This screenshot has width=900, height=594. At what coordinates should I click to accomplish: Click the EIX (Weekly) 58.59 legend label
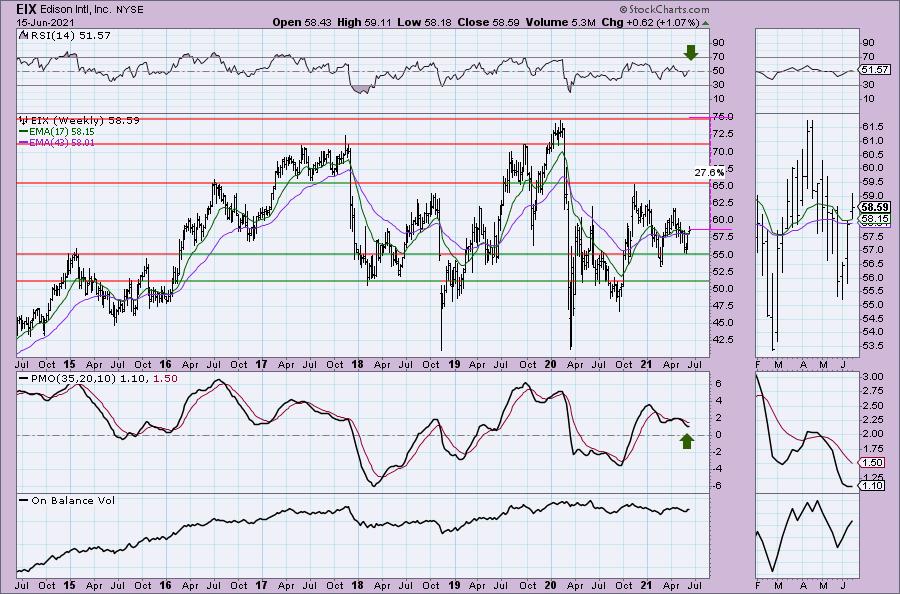coord(79,121)
